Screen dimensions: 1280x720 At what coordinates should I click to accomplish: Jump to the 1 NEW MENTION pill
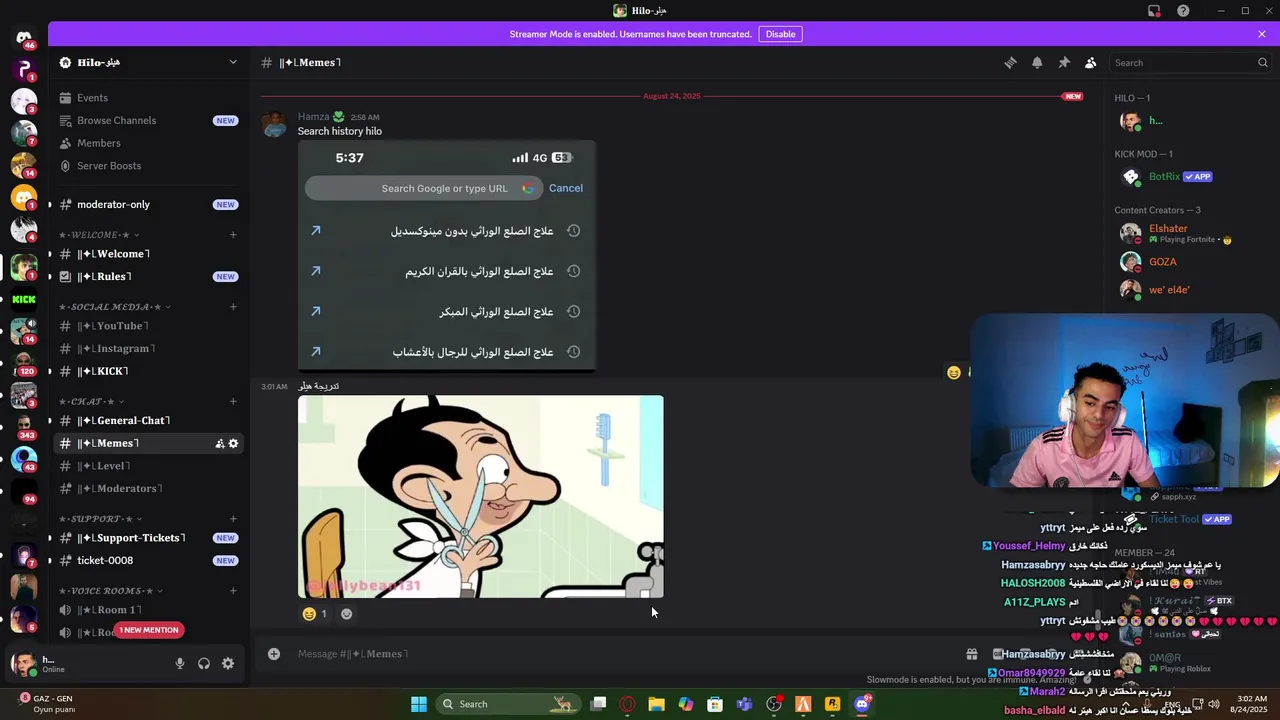149,630
